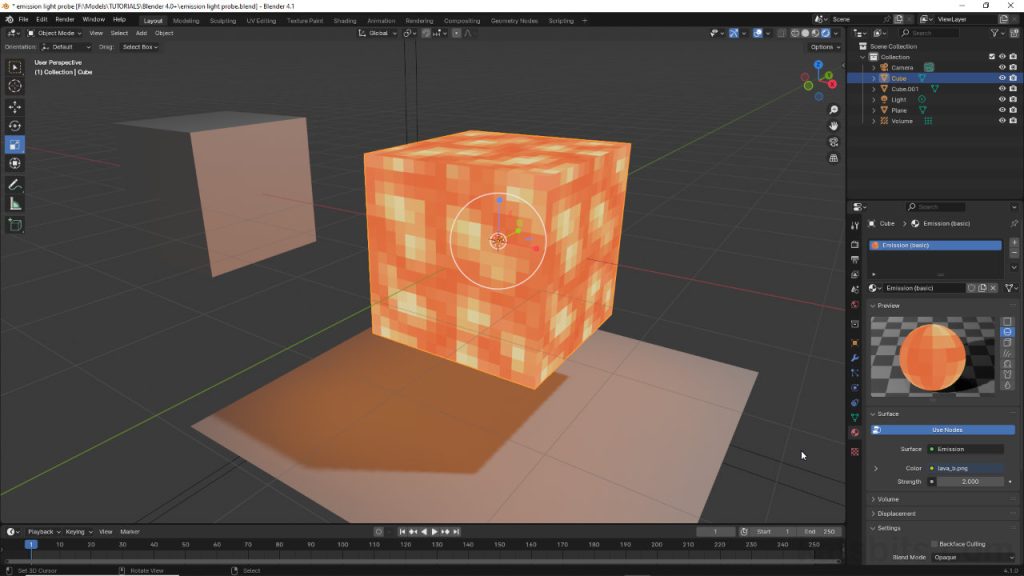
Task: Hide the Light object in the outliner
Action: pyautogui.click(x=1003, y=99)
